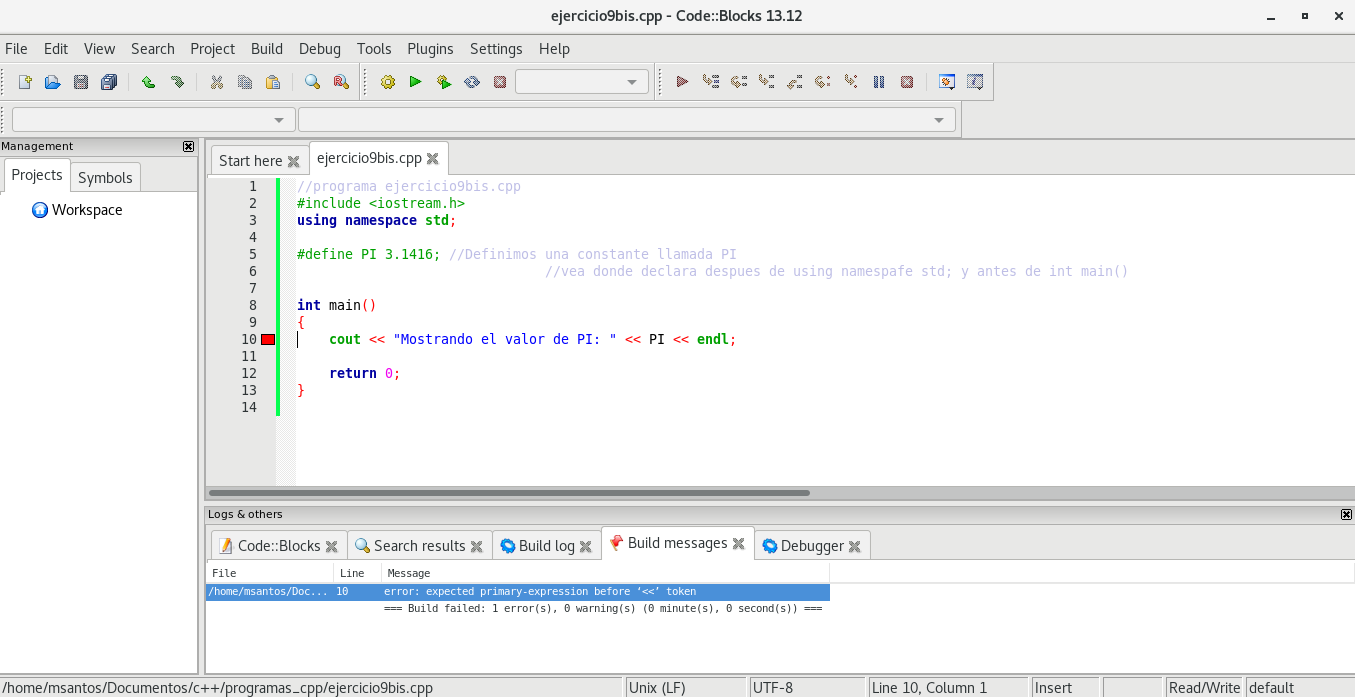Click the Find magnifier icon
Viewport: 1355px width, 697px height.
point(312,82)
